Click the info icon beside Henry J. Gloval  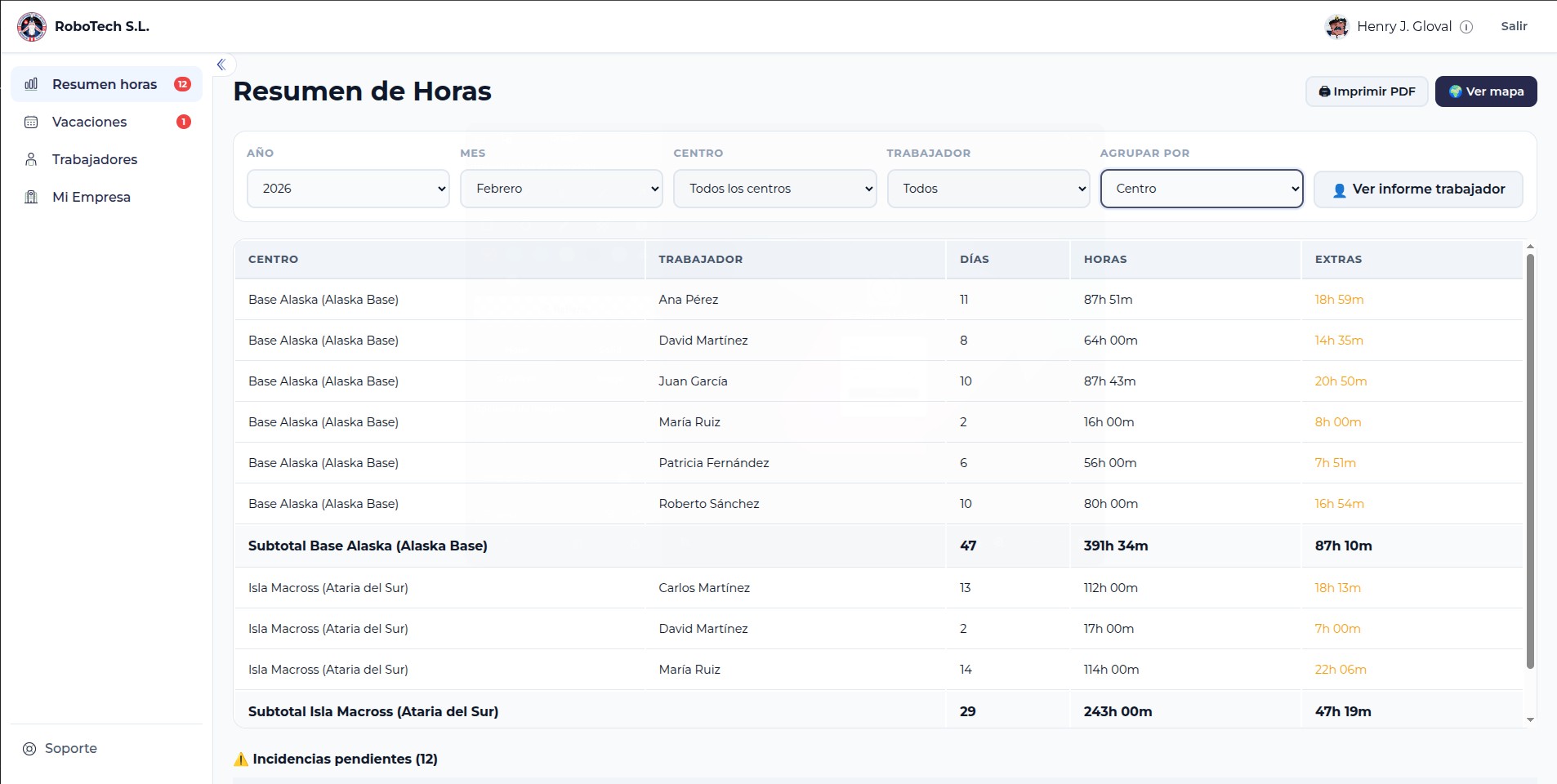(1466, 27)
